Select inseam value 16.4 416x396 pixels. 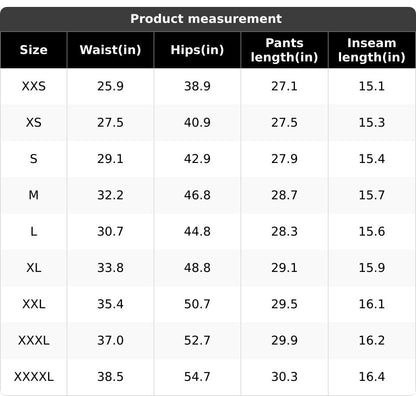coord(372,377)
